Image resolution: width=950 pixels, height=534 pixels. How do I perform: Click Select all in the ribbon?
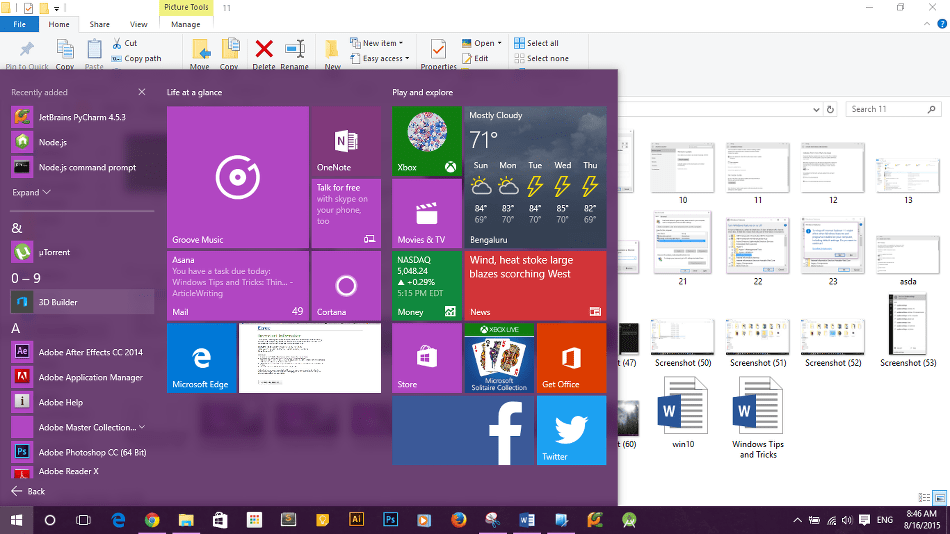(x=537, y=43)
